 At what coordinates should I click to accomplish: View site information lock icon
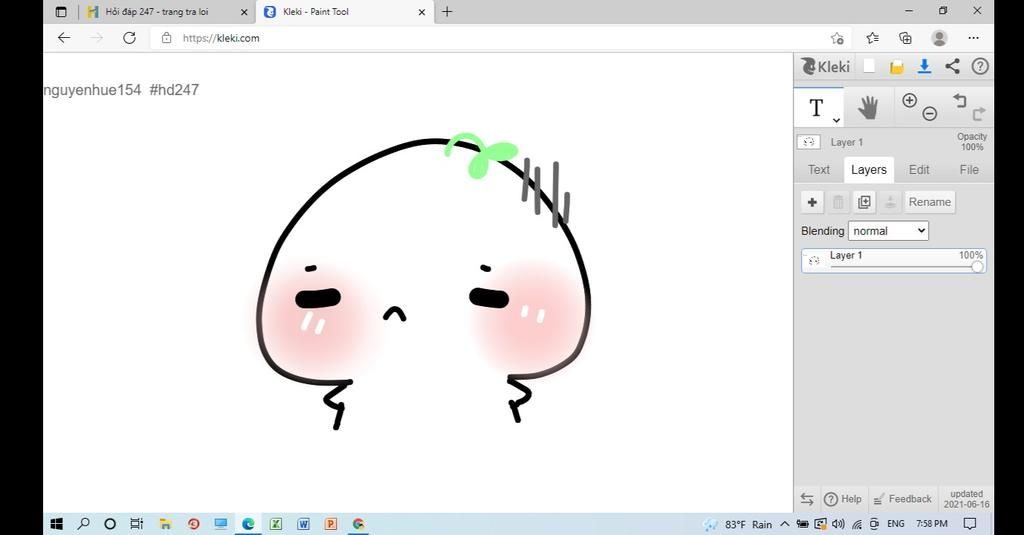(167, 38)
